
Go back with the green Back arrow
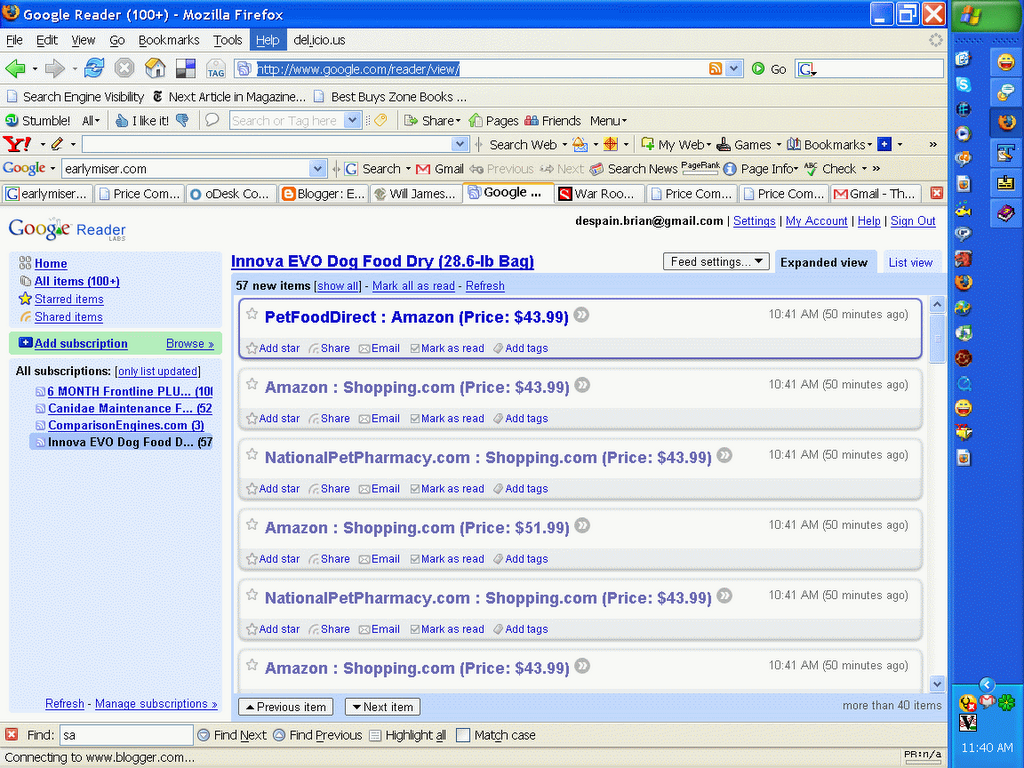coord(15,68)
